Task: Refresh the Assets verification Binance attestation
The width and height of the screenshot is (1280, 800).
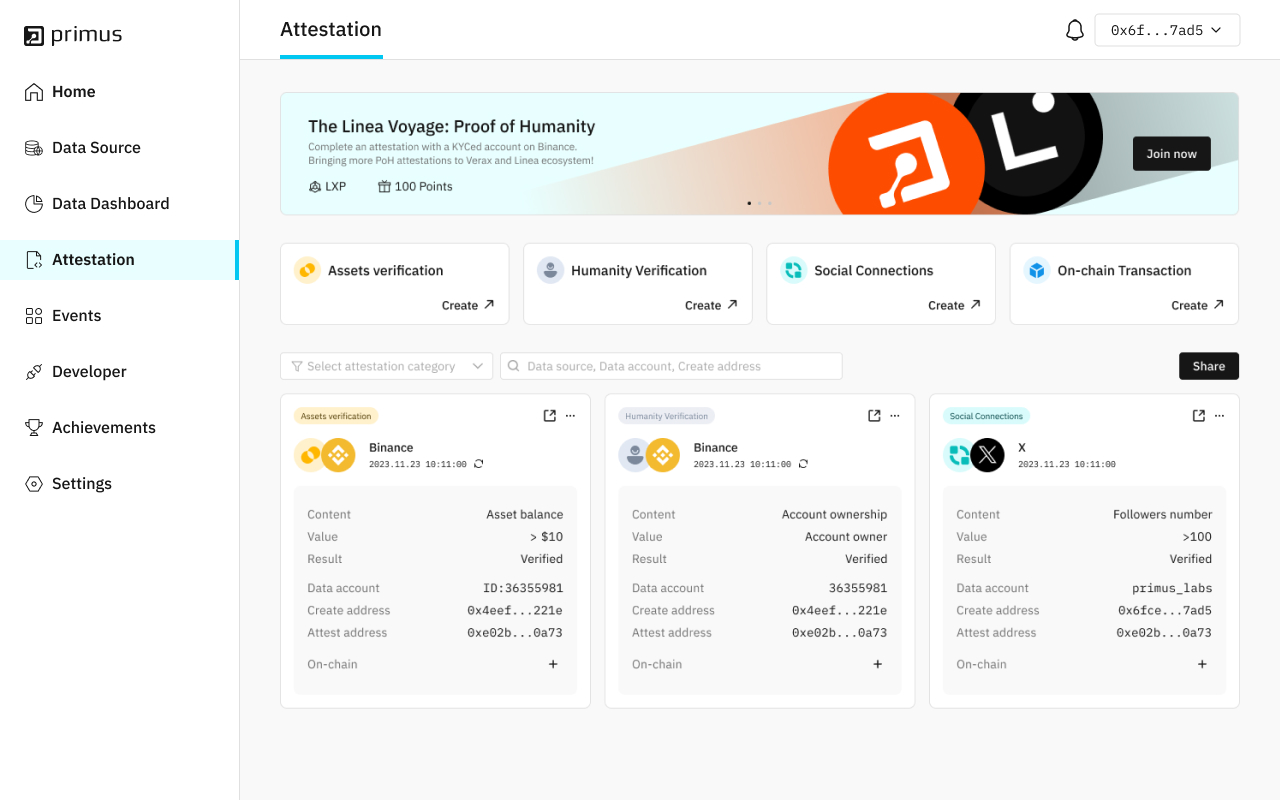Action: 479,464
